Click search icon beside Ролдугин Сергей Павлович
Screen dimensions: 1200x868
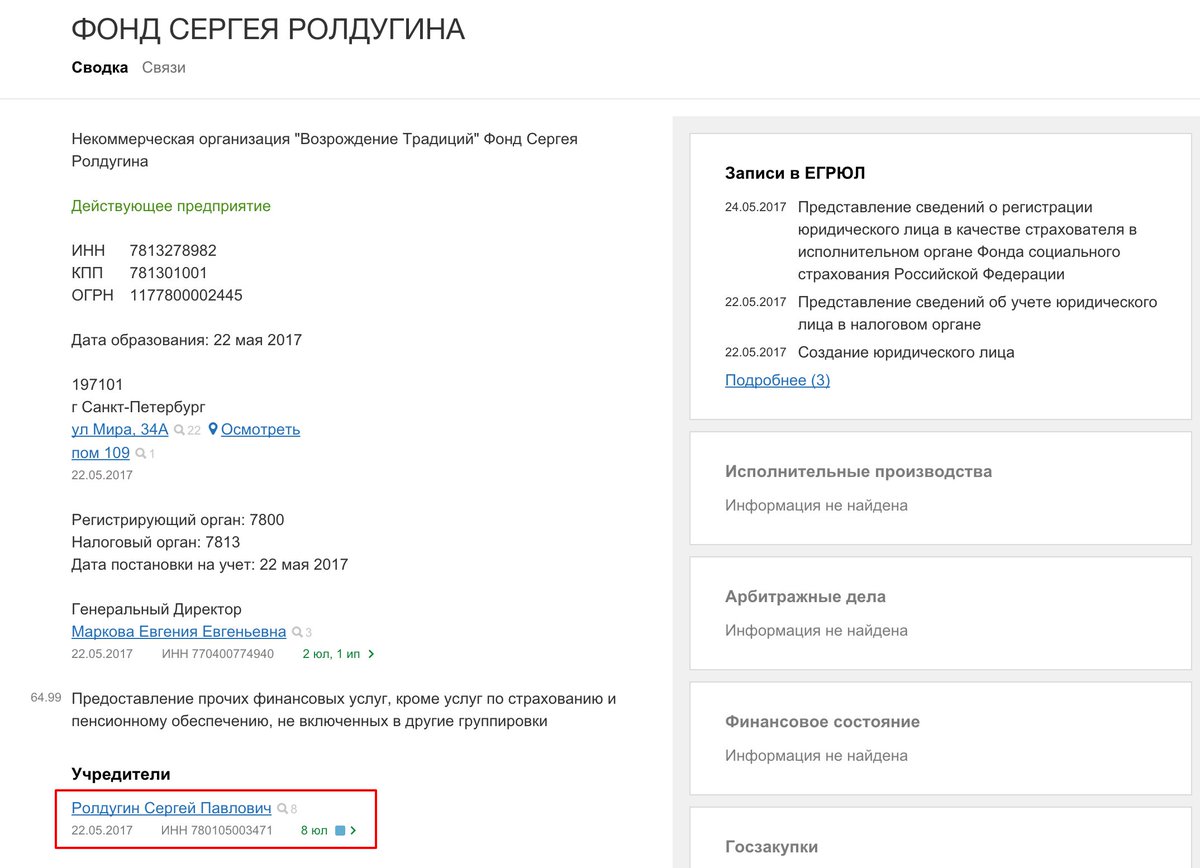click(283, 809)
